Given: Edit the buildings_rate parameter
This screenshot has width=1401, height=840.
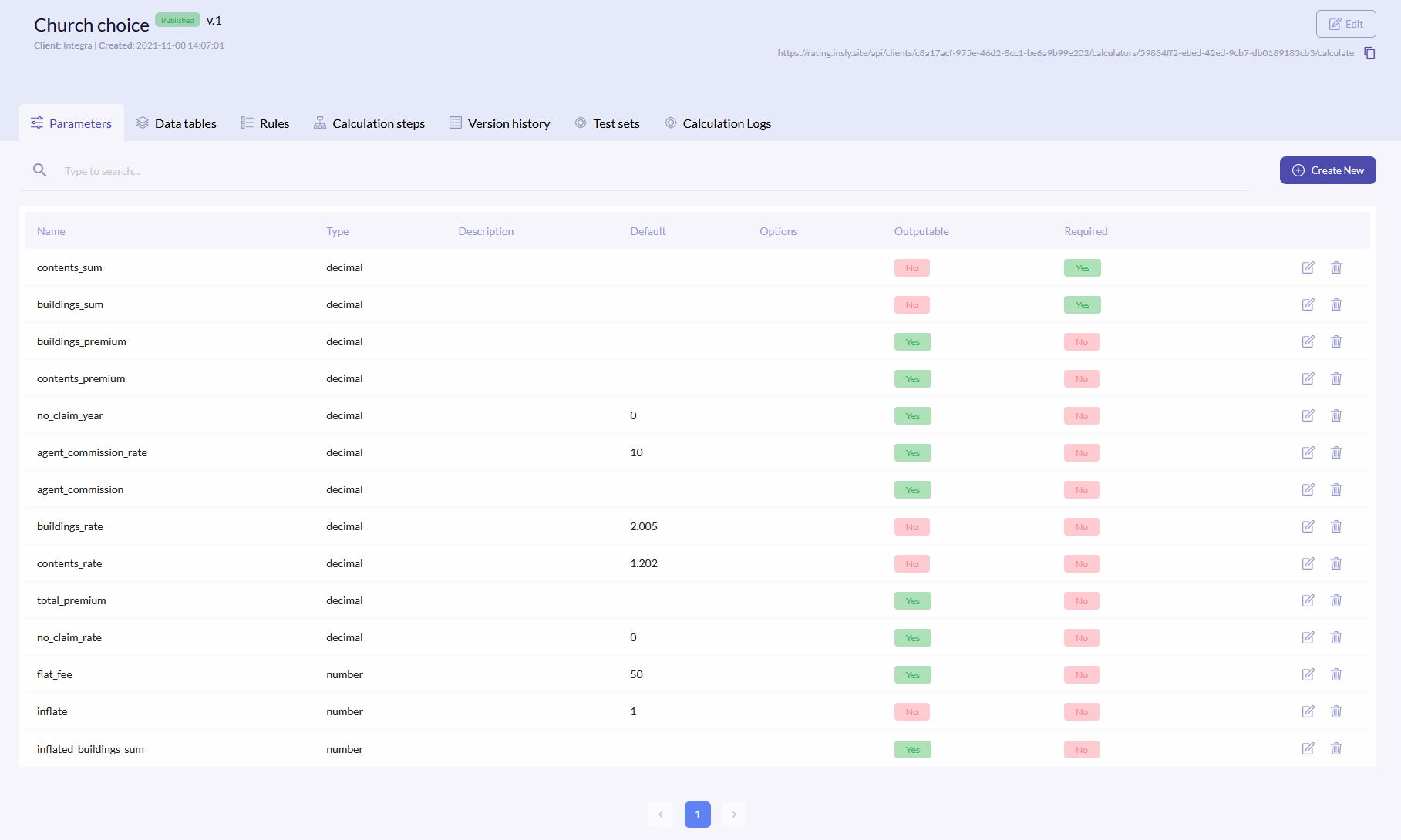Looking at the screenshot, I should tap(1308, 526).
